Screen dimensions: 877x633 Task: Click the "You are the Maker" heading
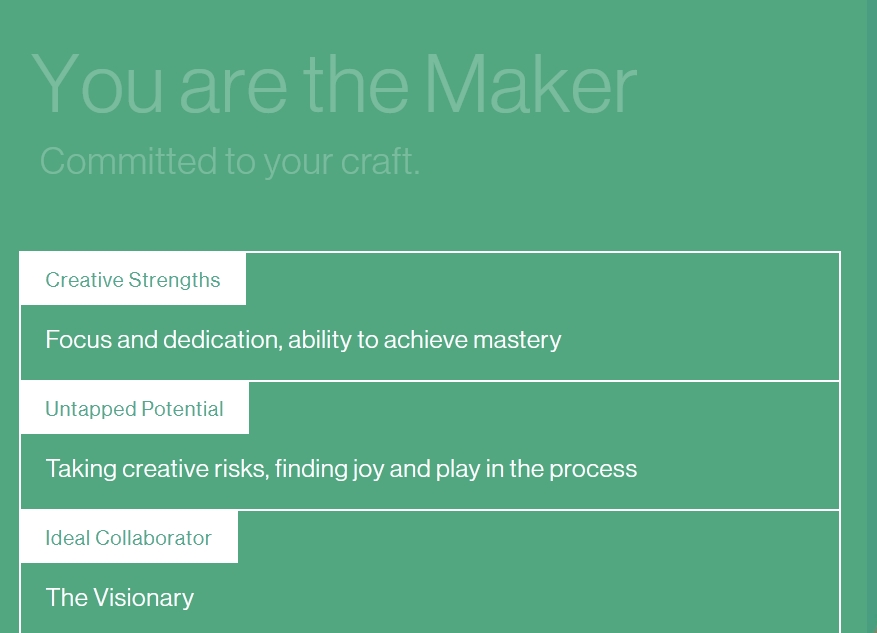[x=334, y=84]
